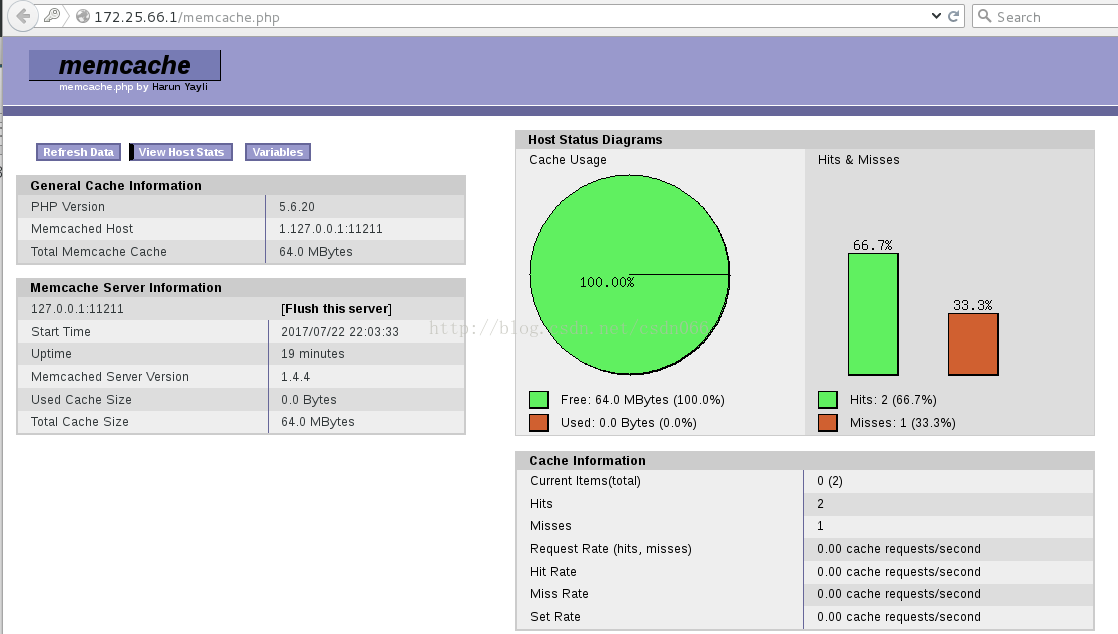The height and width of the screenshot is (634, 1118).
Task: Click Request Rate (hits, misses) label
Action: click(x=611, y=548)
